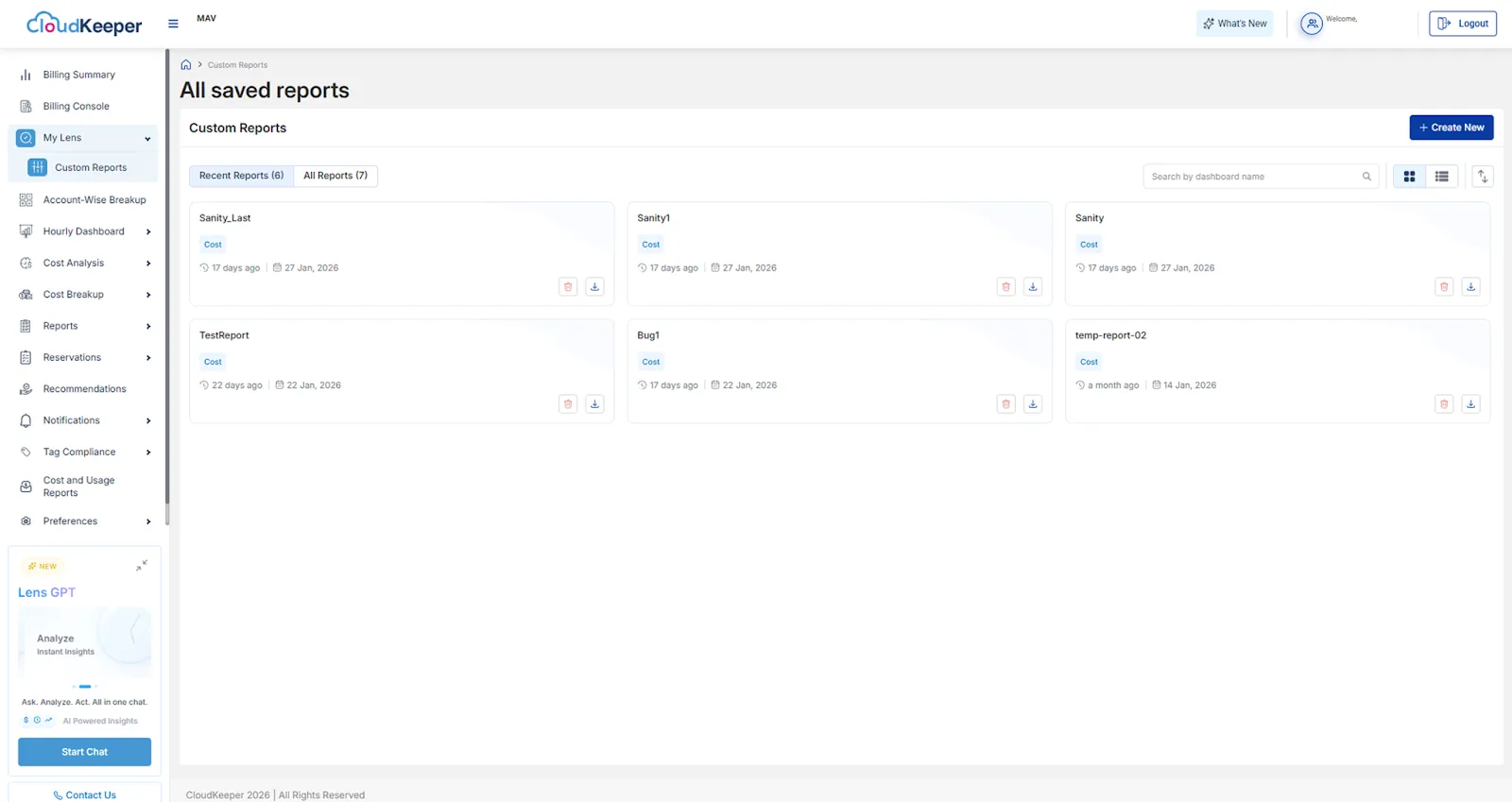Screen dimensions: 1512x802
Task: Open Recommendations in sidebar
Action: [x=83, y=389]
